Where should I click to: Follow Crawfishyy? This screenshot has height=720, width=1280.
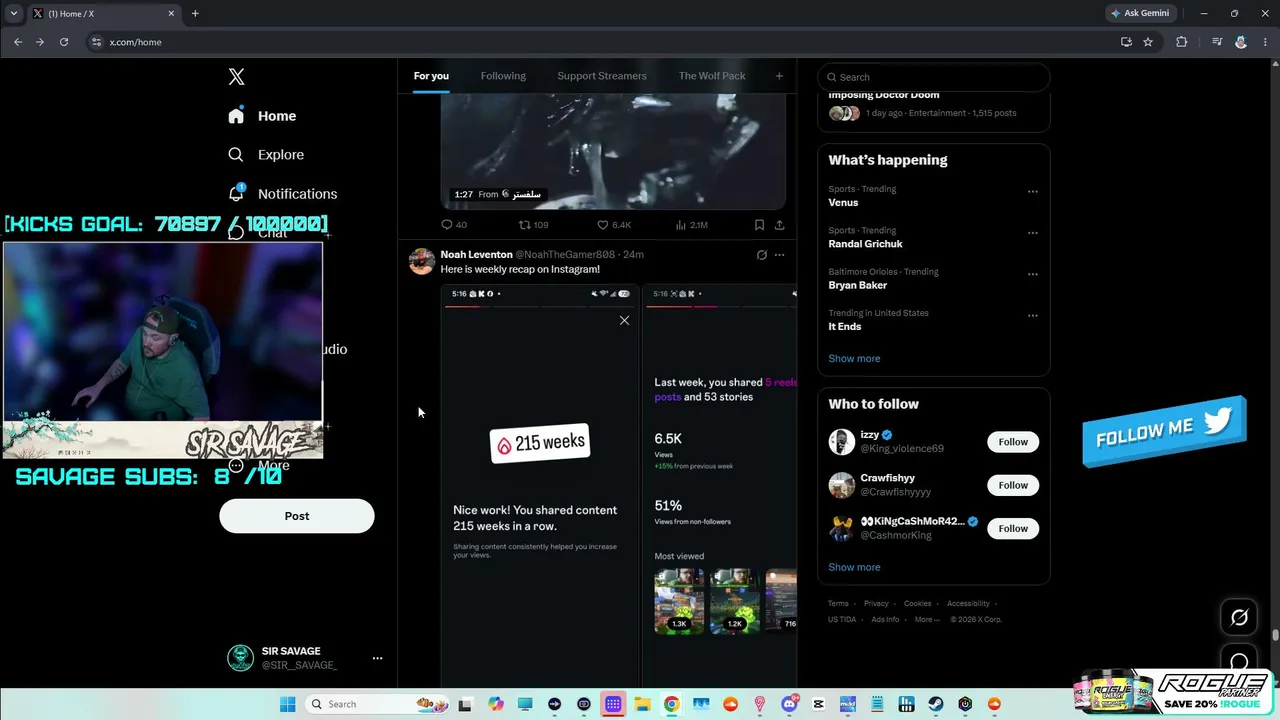click(x=1013, y=485)
